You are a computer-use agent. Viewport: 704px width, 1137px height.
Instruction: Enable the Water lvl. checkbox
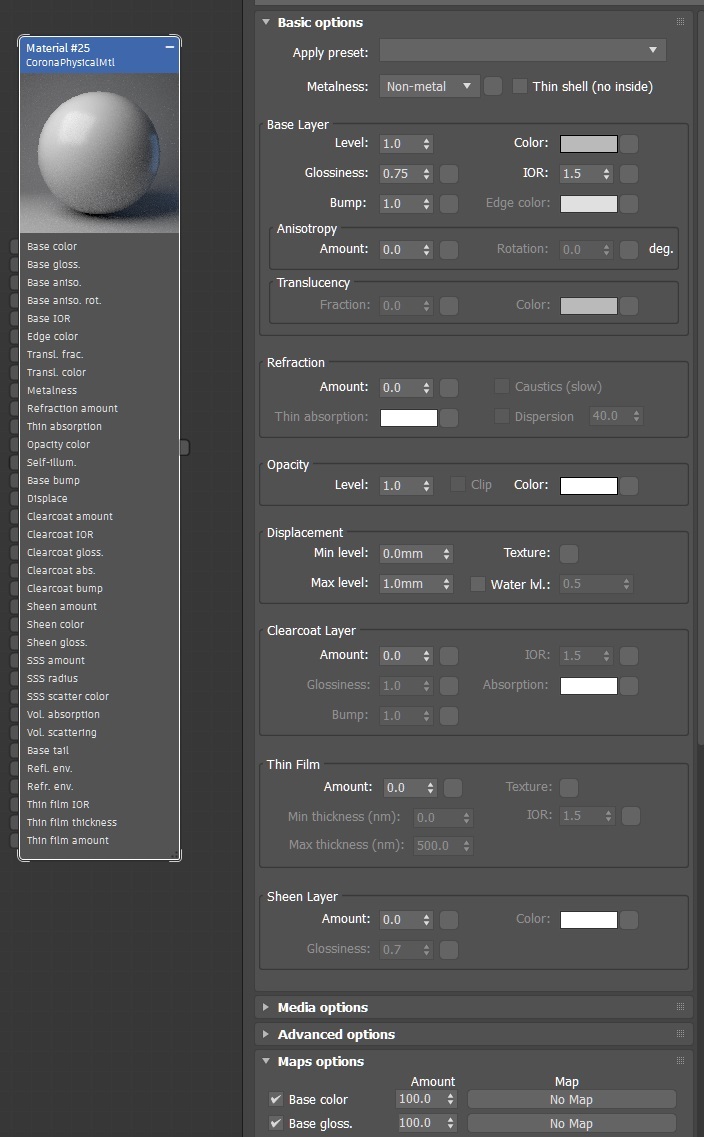(x=478, y=584)
